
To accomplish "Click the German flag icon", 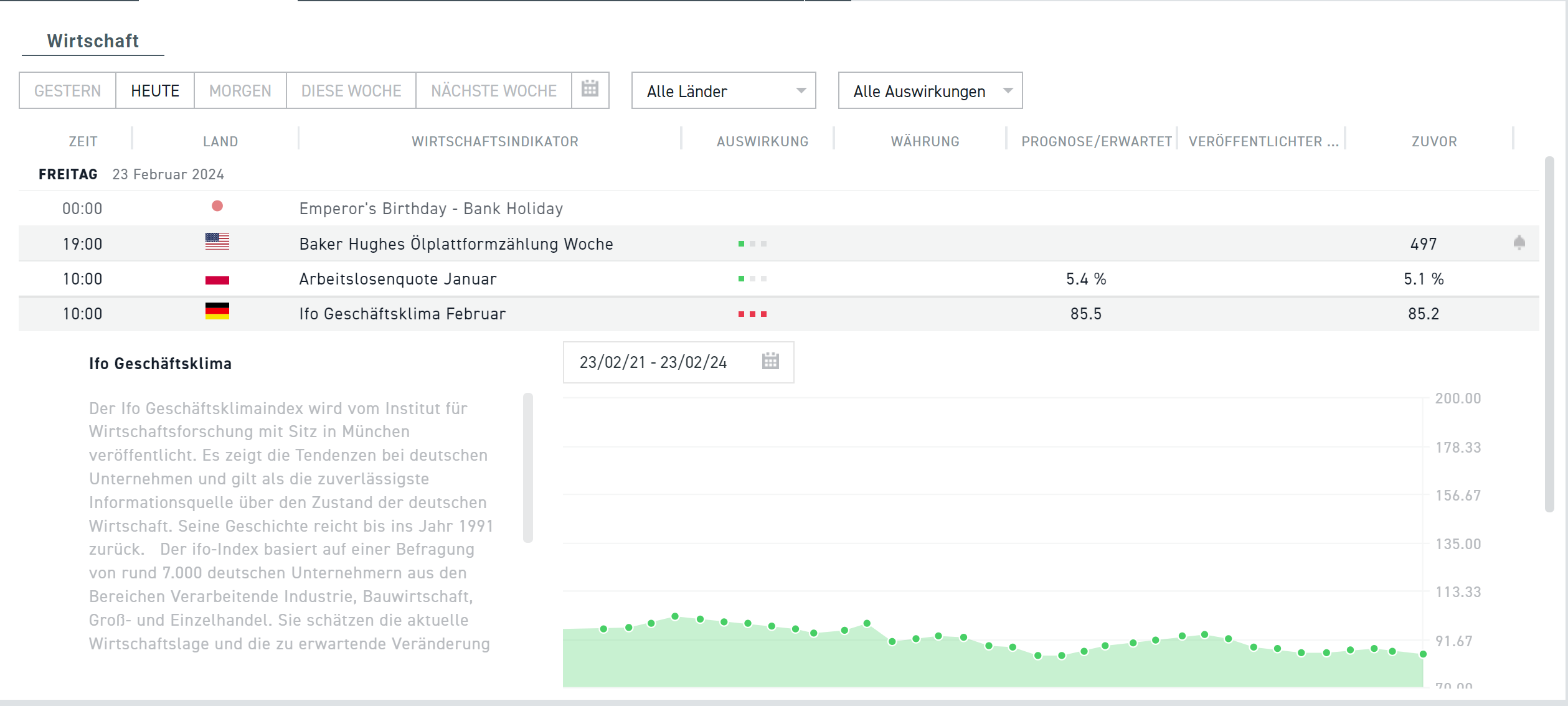I will (x=217, y=311).
